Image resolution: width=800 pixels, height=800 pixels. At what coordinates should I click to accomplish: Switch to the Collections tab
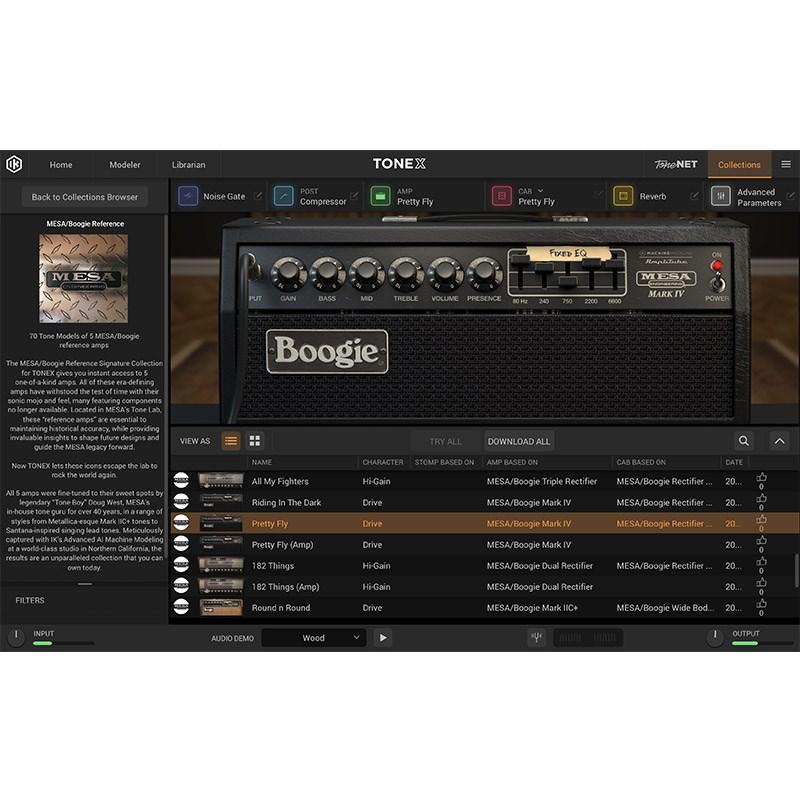click(740, 164)
